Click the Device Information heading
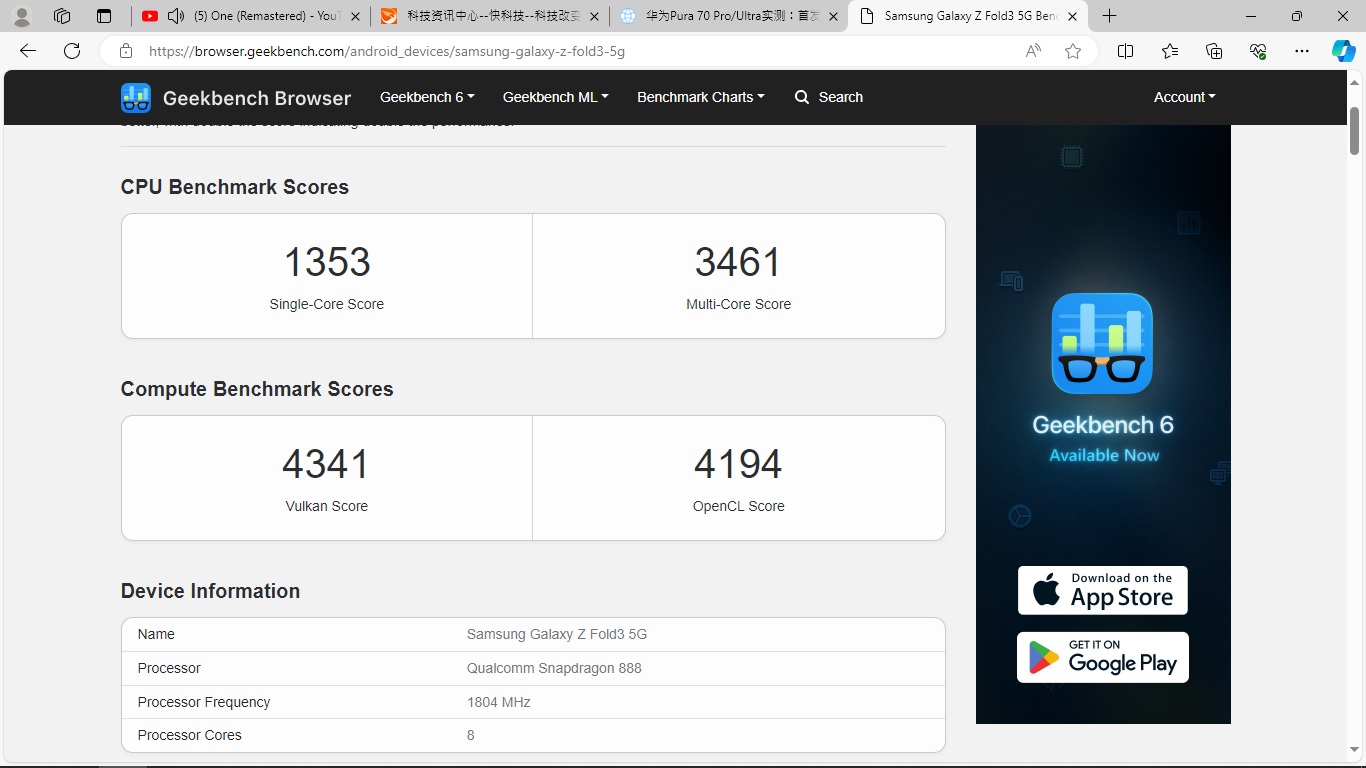 click(x=210, y=591)
